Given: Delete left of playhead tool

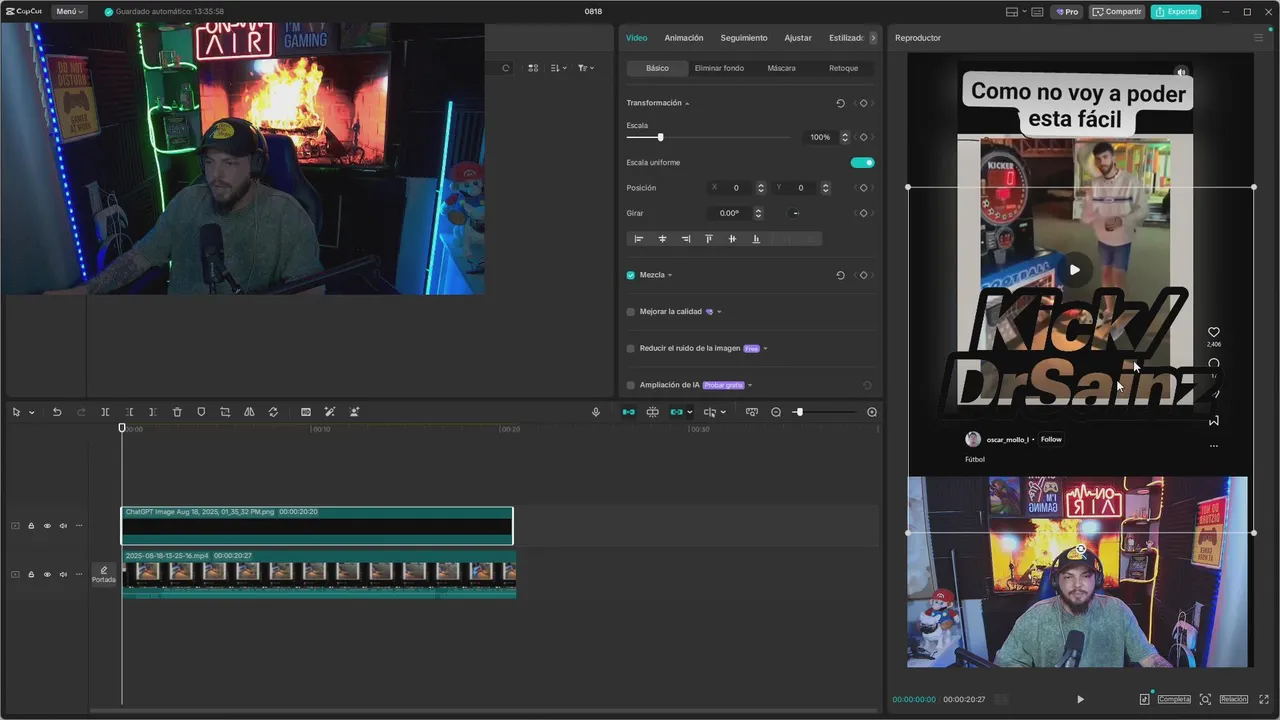Looking at the screenshot, I should (129, 412).
